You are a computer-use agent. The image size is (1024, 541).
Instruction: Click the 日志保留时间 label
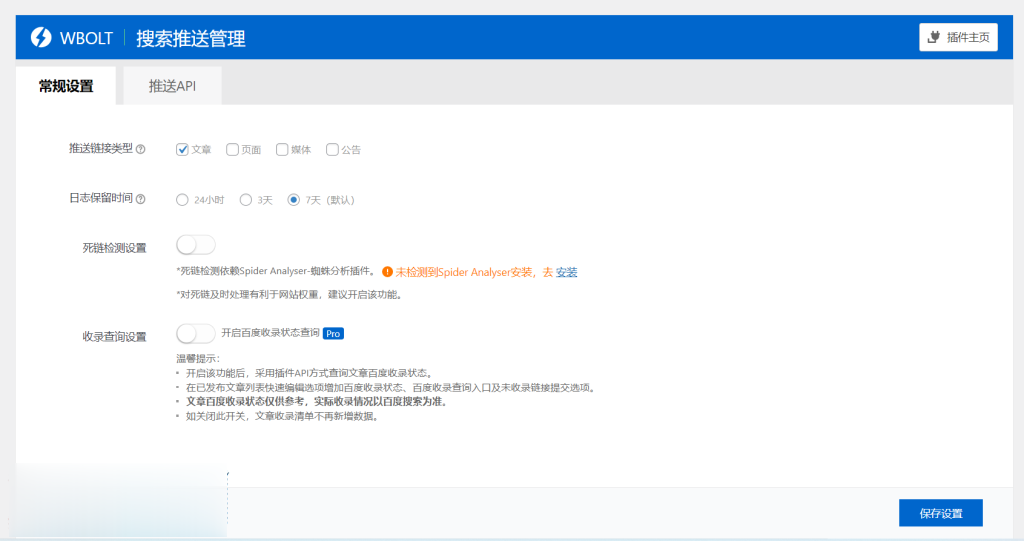click(101, 198)
